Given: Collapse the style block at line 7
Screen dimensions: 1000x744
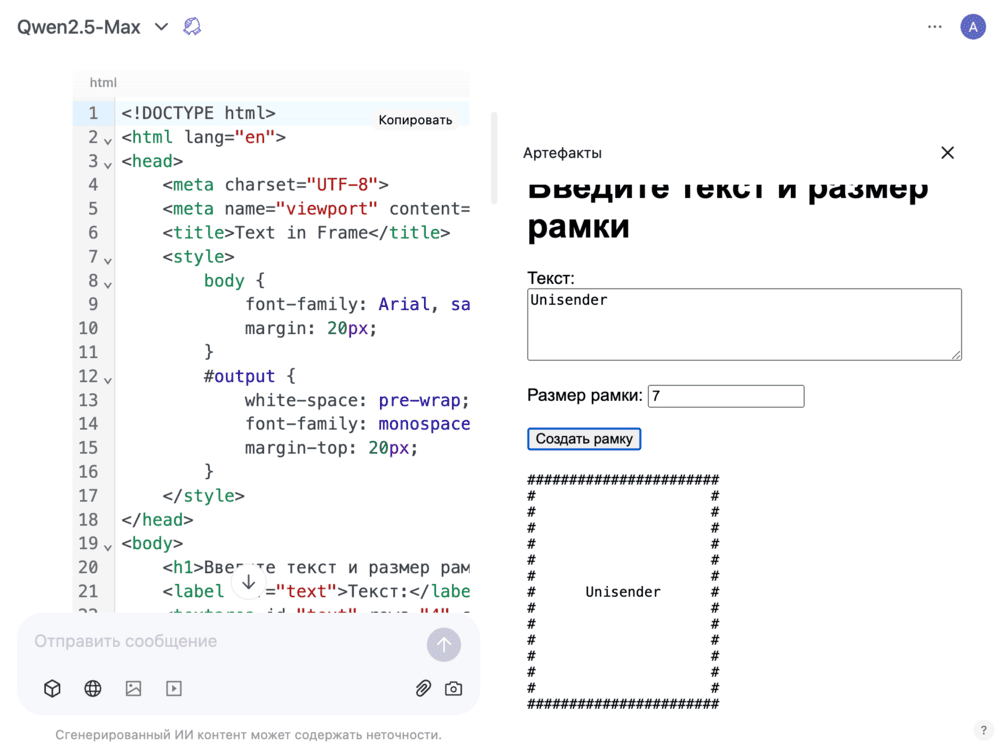Looking at the screenshot, I should coord(108,260).
